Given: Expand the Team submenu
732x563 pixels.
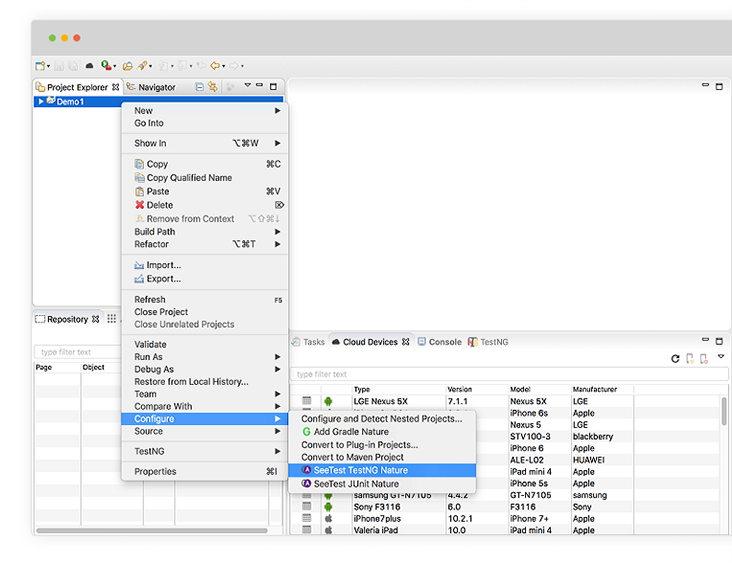Looking at the screenshot, I should tap(205, 394).
